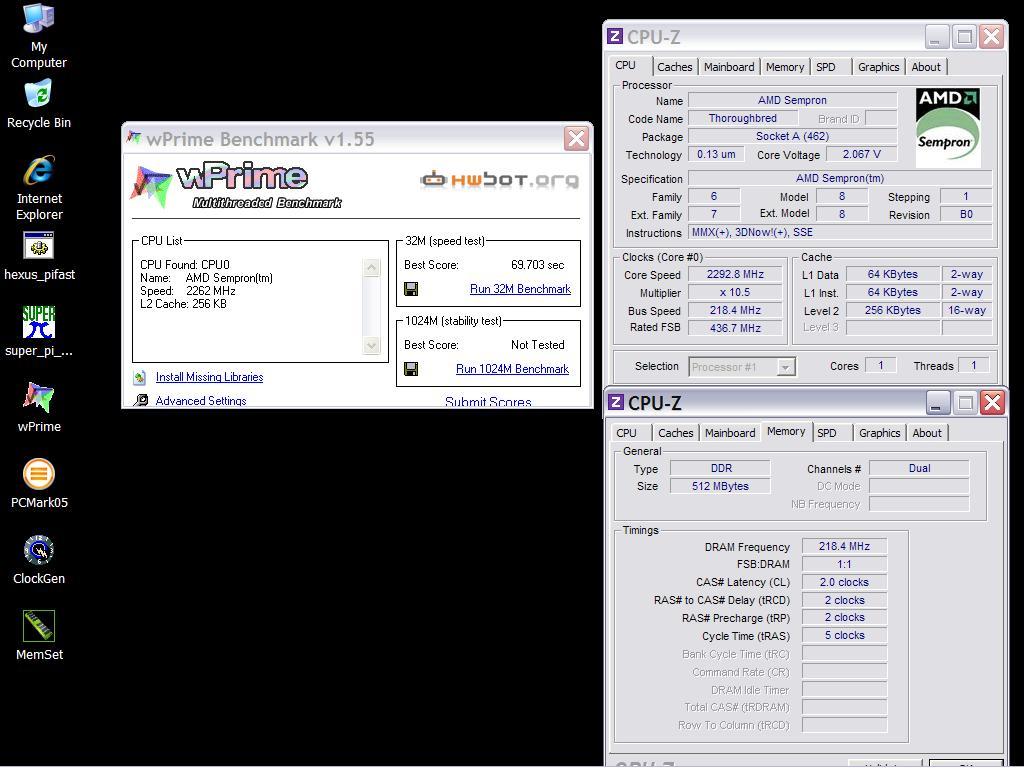Click the Level 2 cache 256 KBytes field
The width and height of the screenshot is (1024, 768).
[893, 310]
